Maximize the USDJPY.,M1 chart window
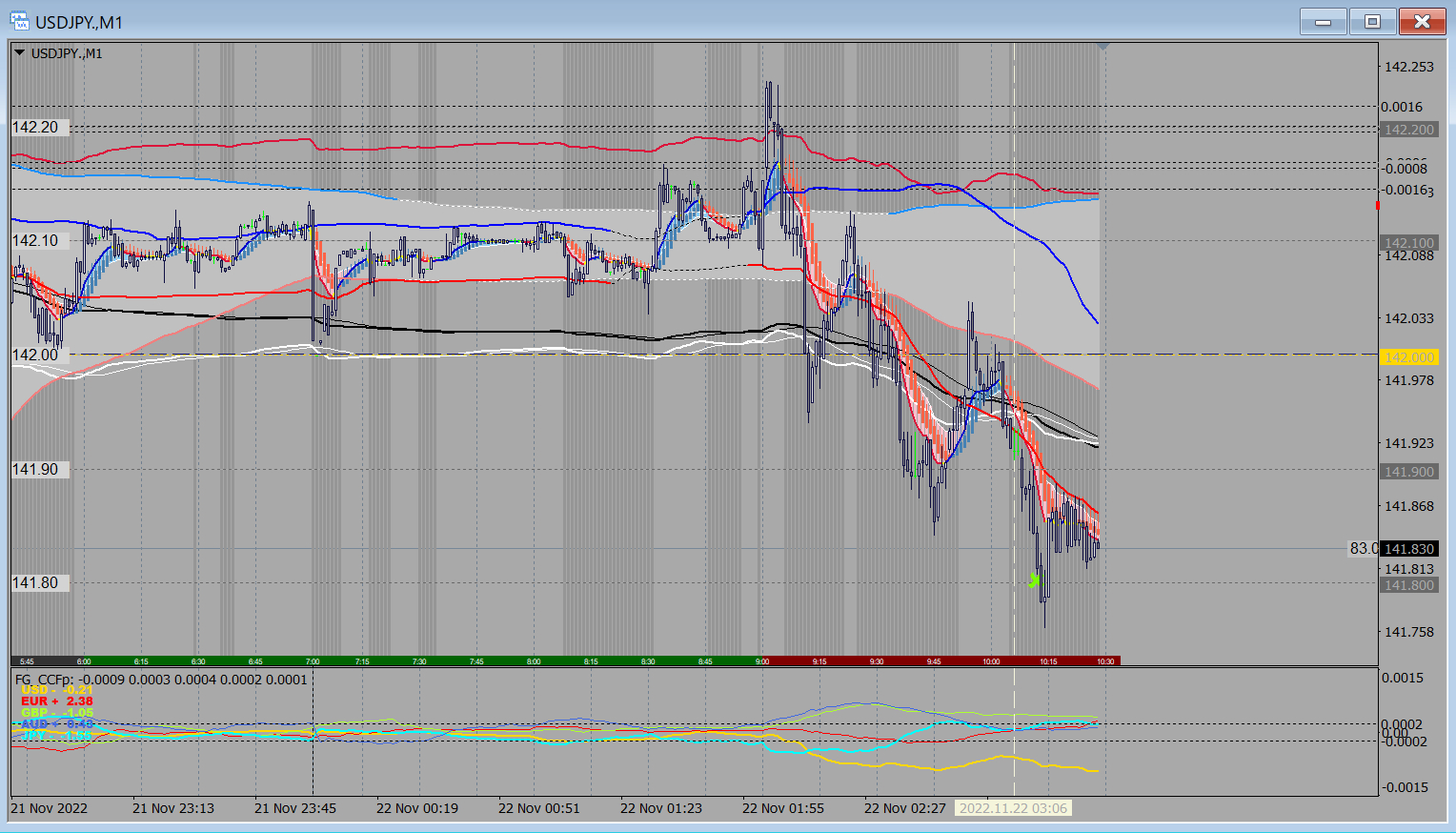1456x833 pixels. (1372, 21)
